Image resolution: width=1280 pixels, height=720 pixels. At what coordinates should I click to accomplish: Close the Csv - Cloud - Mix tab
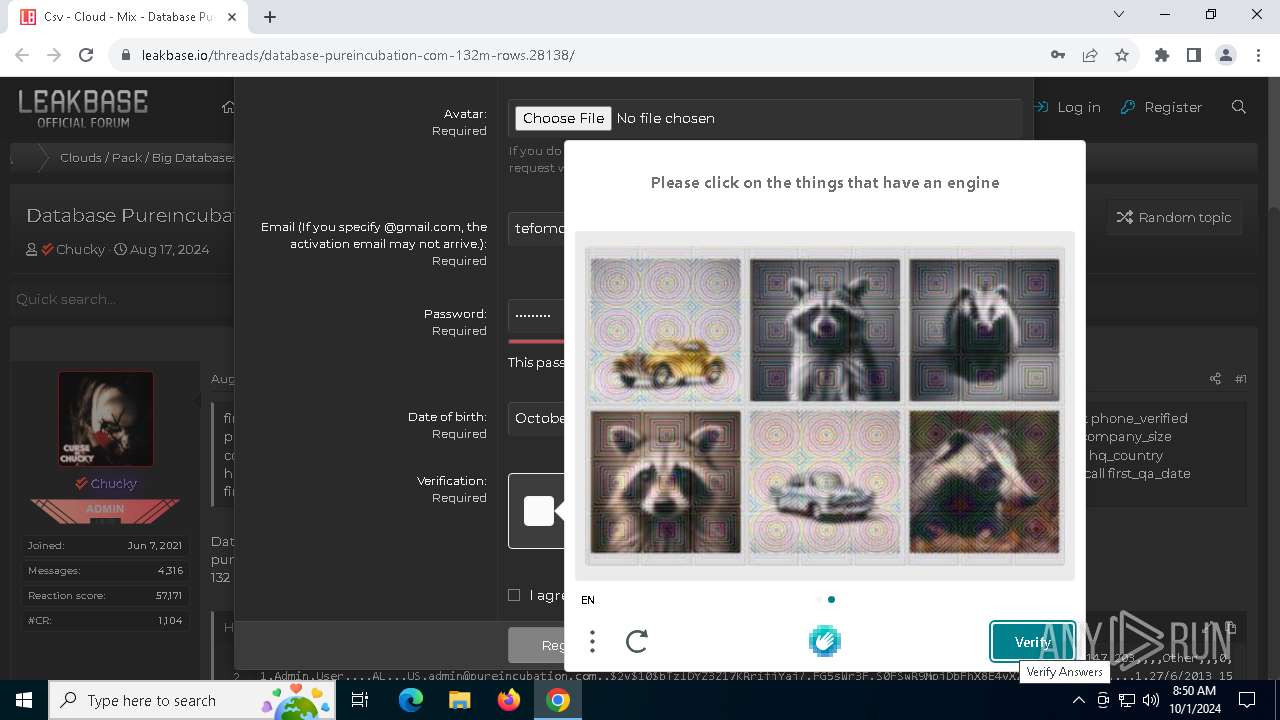(234, 17)
